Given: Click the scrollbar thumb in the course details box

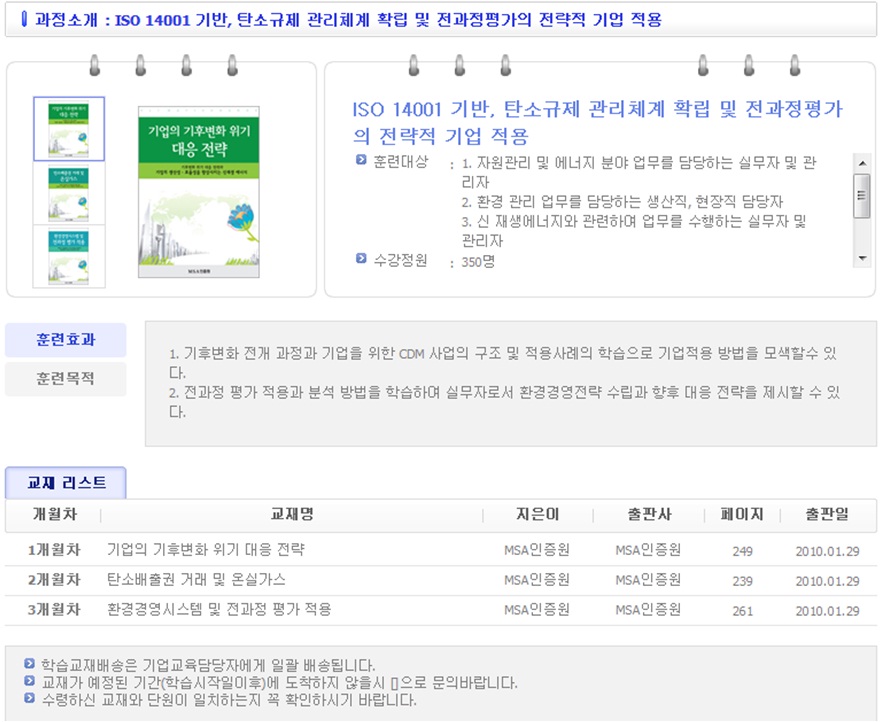Looking at the screenshot, I should 861,195.
